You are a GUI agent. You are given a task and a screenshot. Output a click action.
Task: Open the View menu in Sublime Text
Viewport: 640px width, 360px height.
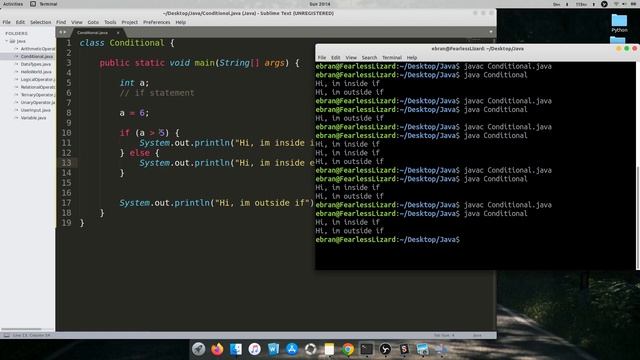coord(77,22)
